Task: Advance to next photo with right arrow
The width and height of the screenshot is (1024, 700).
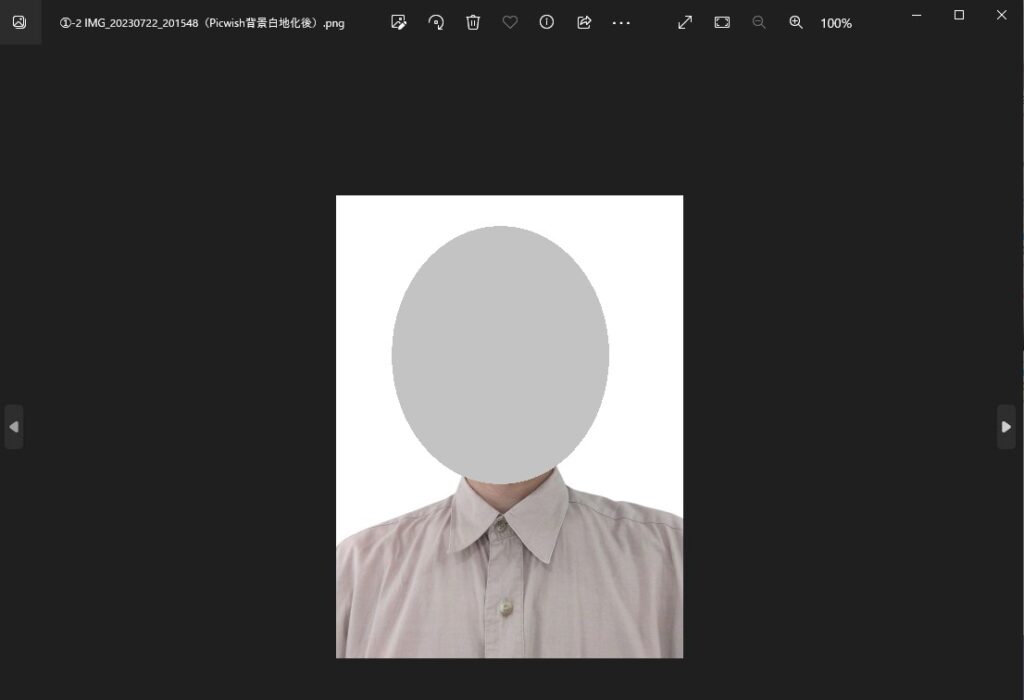Action: coord(1006,427)
